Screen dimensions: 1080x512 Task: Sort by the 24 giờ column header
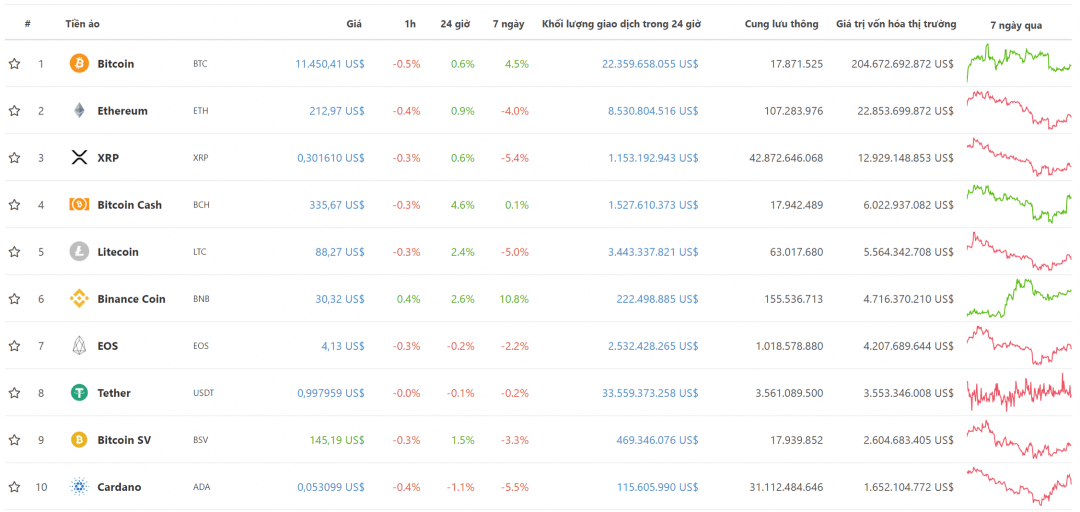coord(455,24)
